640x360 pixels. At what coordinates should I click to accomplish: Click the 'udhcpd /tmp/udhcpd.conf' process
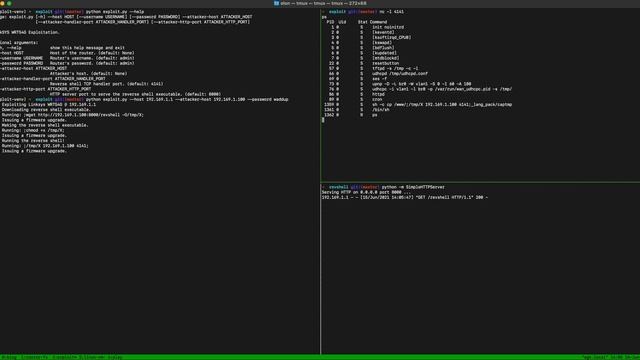400,73
